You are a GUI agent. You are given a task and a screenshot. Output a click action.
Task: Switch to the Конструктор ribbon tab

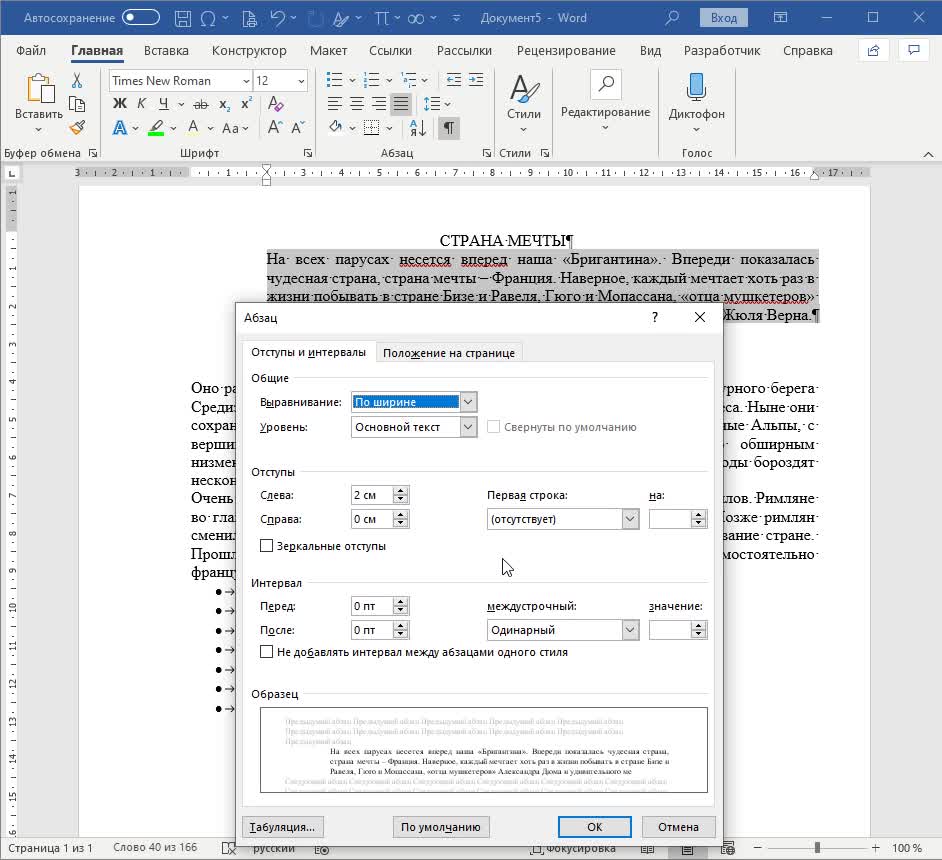pyautogui.click(x=249, y=50)
